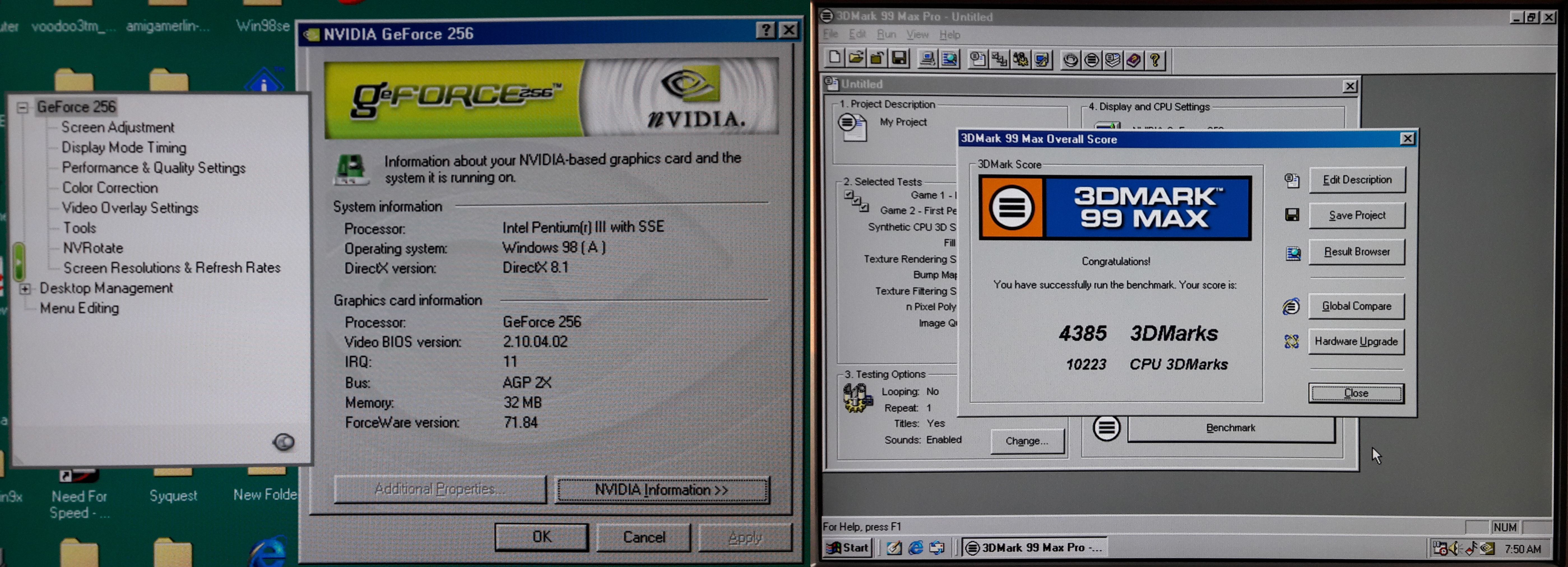
Task: Open the File menu in 3DMark
Action: [x=830, y=34]
